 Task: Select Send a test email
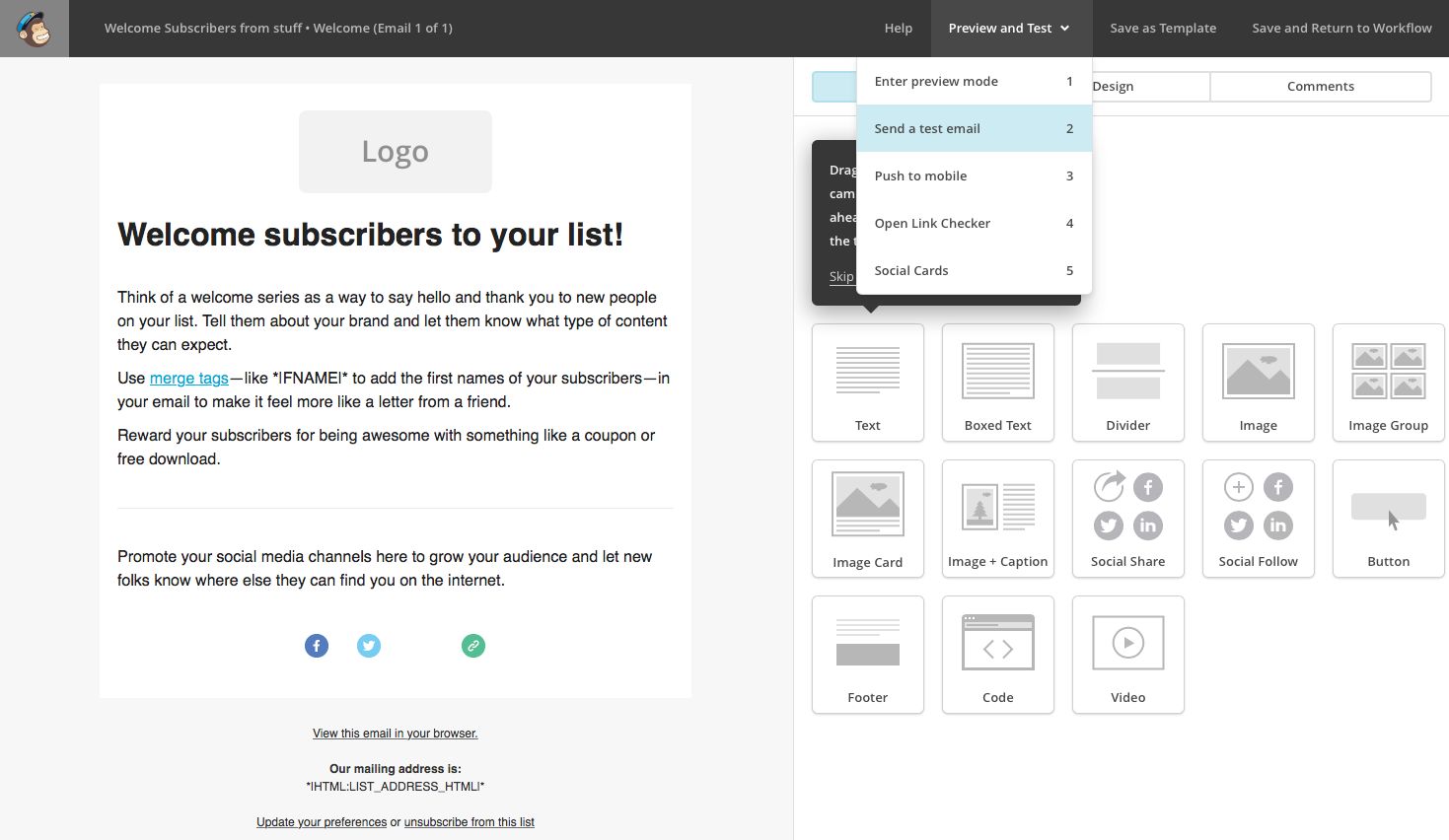point(975,128)
